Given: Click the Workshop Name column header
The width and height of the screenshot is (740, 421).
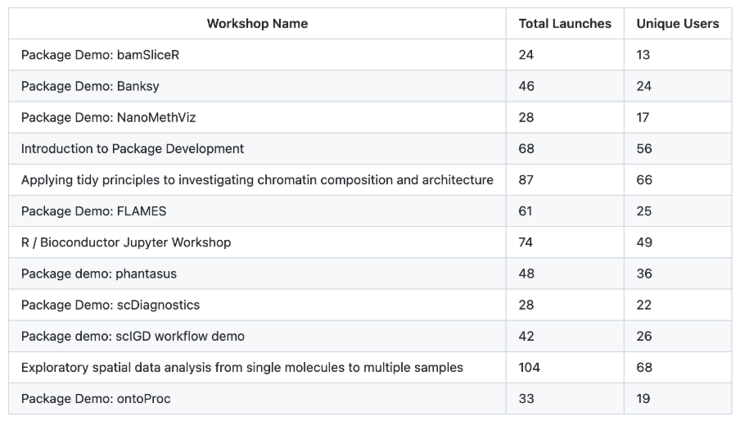Looking at the screenshot, I should 257,23.
